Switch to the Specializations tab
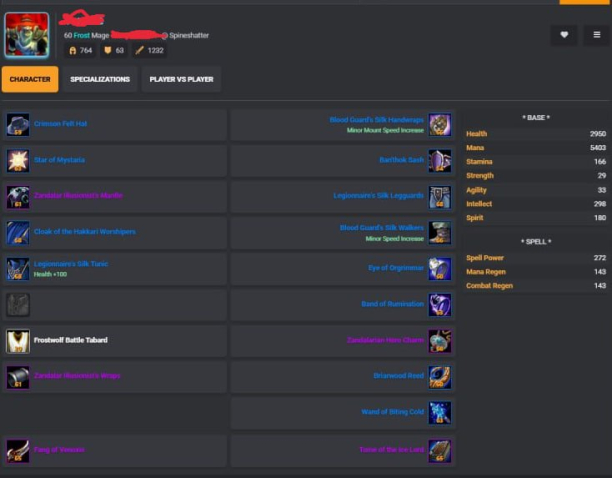Image resolution: width=612 pixels, height=478 pixels. click(x=100, y=79)
